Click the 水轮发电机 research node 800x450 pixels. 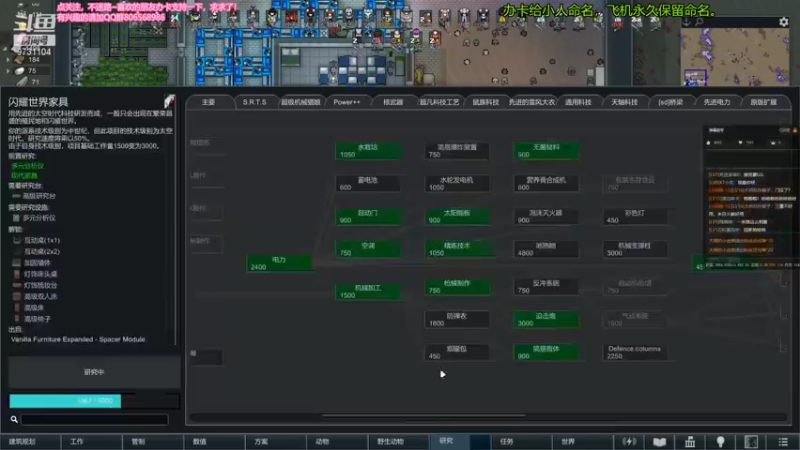click(457, 184)
